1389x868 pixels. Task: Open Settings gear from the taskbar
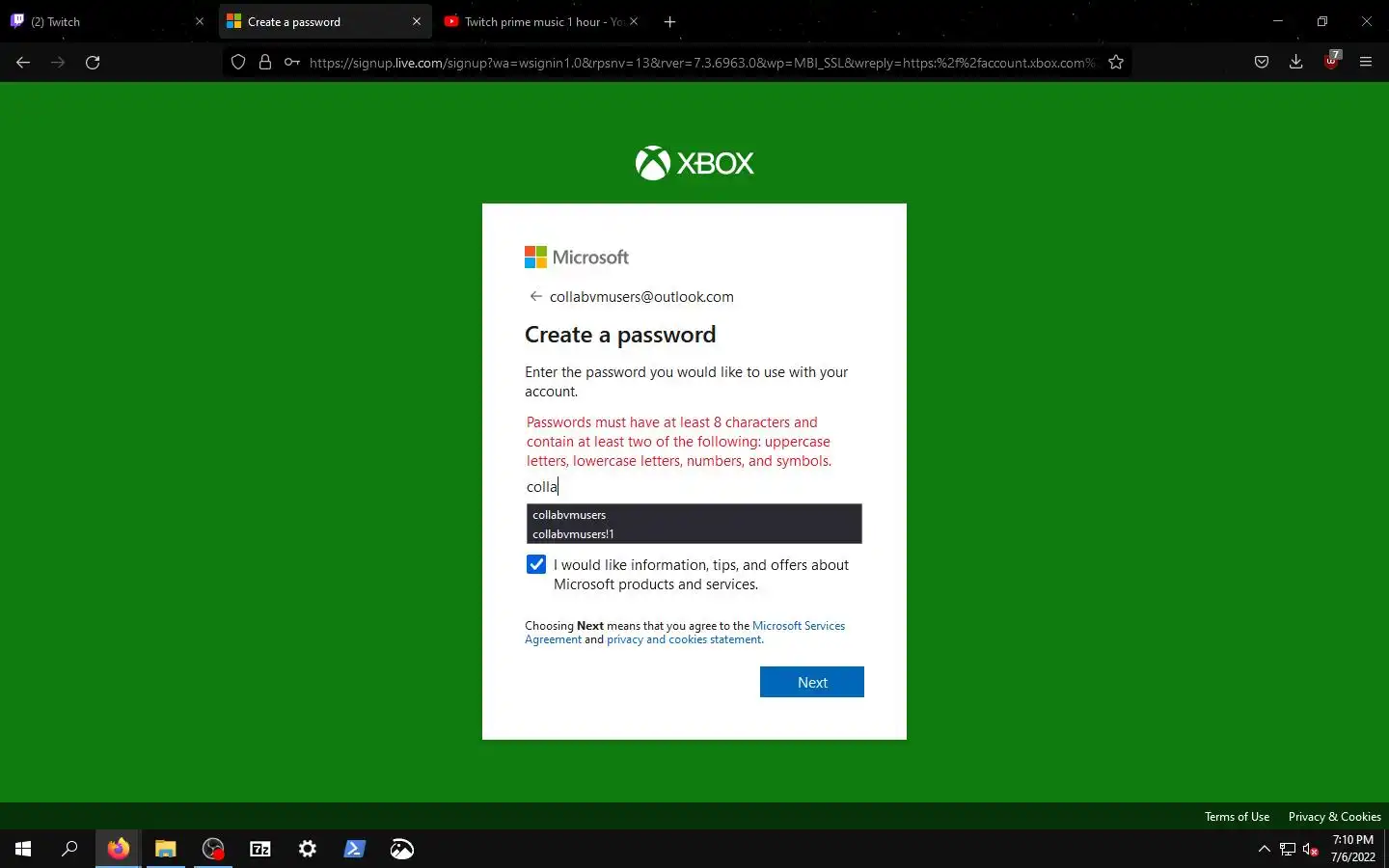coord(308,849)
